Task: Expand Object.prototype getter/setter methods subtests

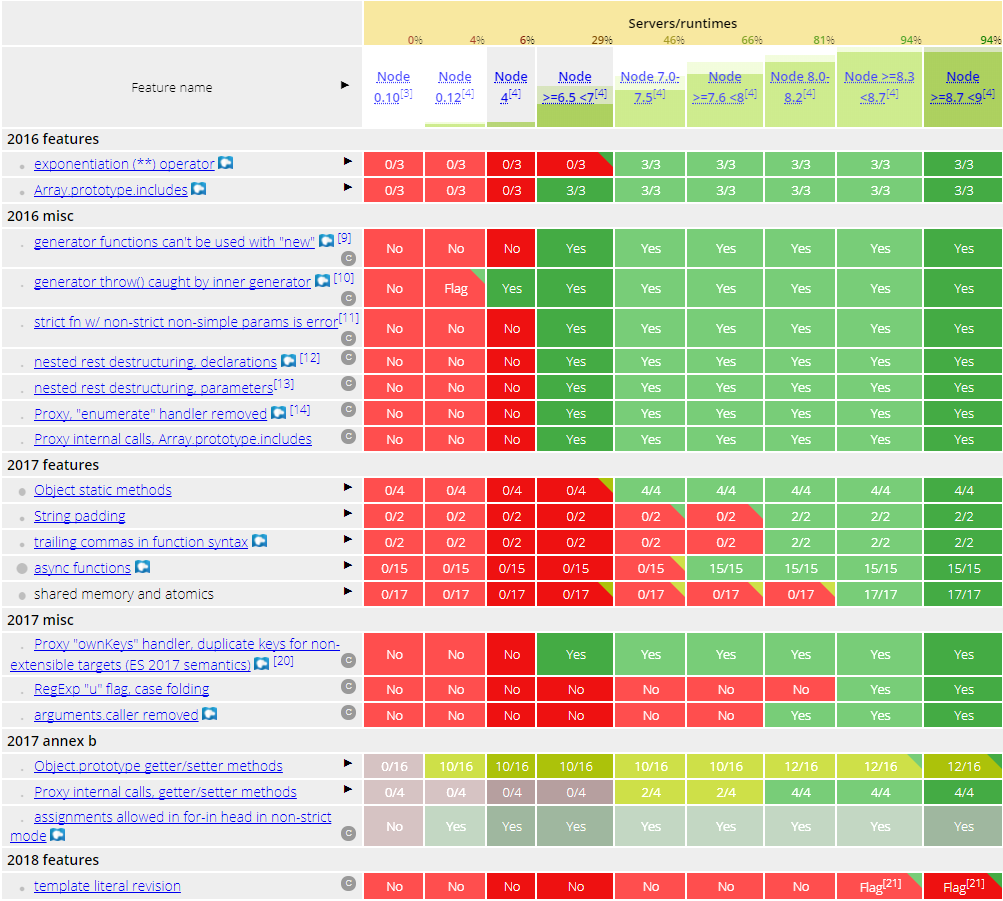Action: point(347,763)
